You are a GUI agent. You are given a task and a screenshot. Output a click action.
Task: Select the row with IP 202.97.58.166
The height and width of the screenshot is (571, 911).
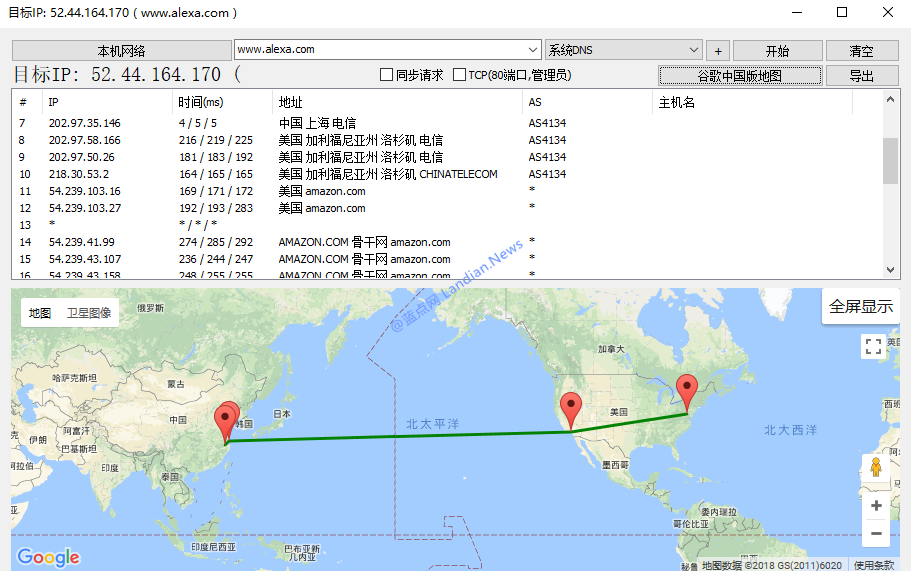point(447,140)
